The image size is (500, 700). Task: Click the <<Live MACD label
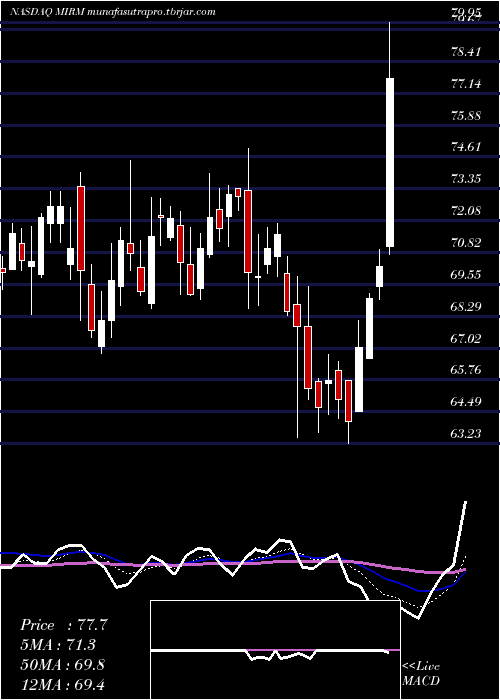(421, 674)
